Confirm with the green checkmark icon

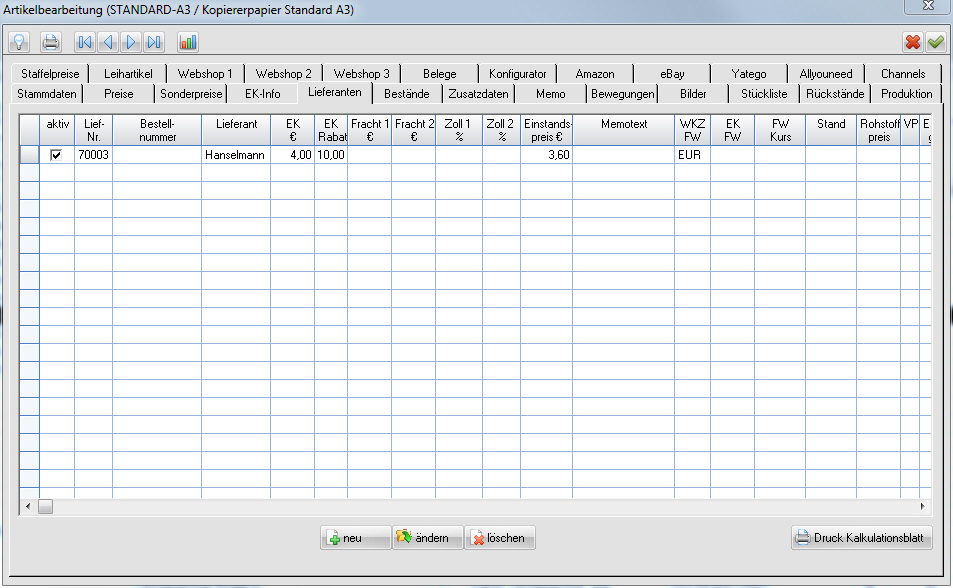click(935, 42)
